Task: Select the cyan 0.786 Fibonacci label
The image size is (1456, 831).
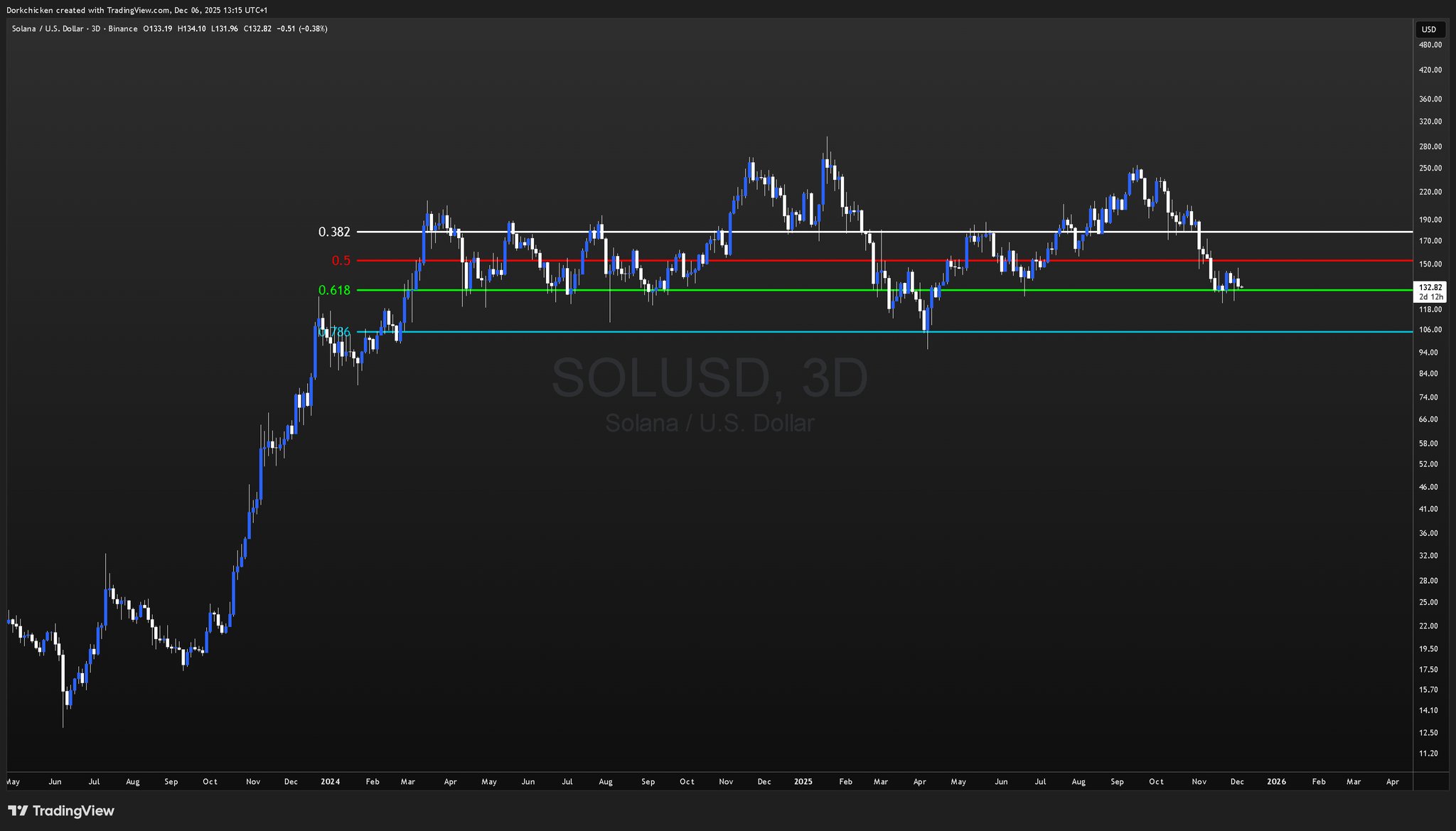Action: point(336,332)
